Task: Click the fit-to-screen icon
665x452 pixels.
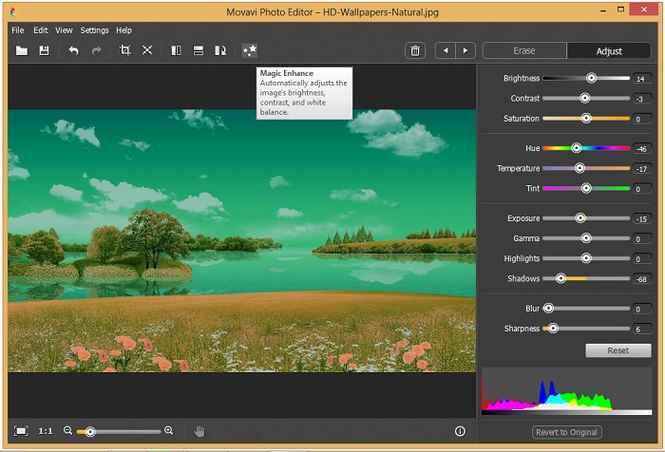Action: click(21, 431)
